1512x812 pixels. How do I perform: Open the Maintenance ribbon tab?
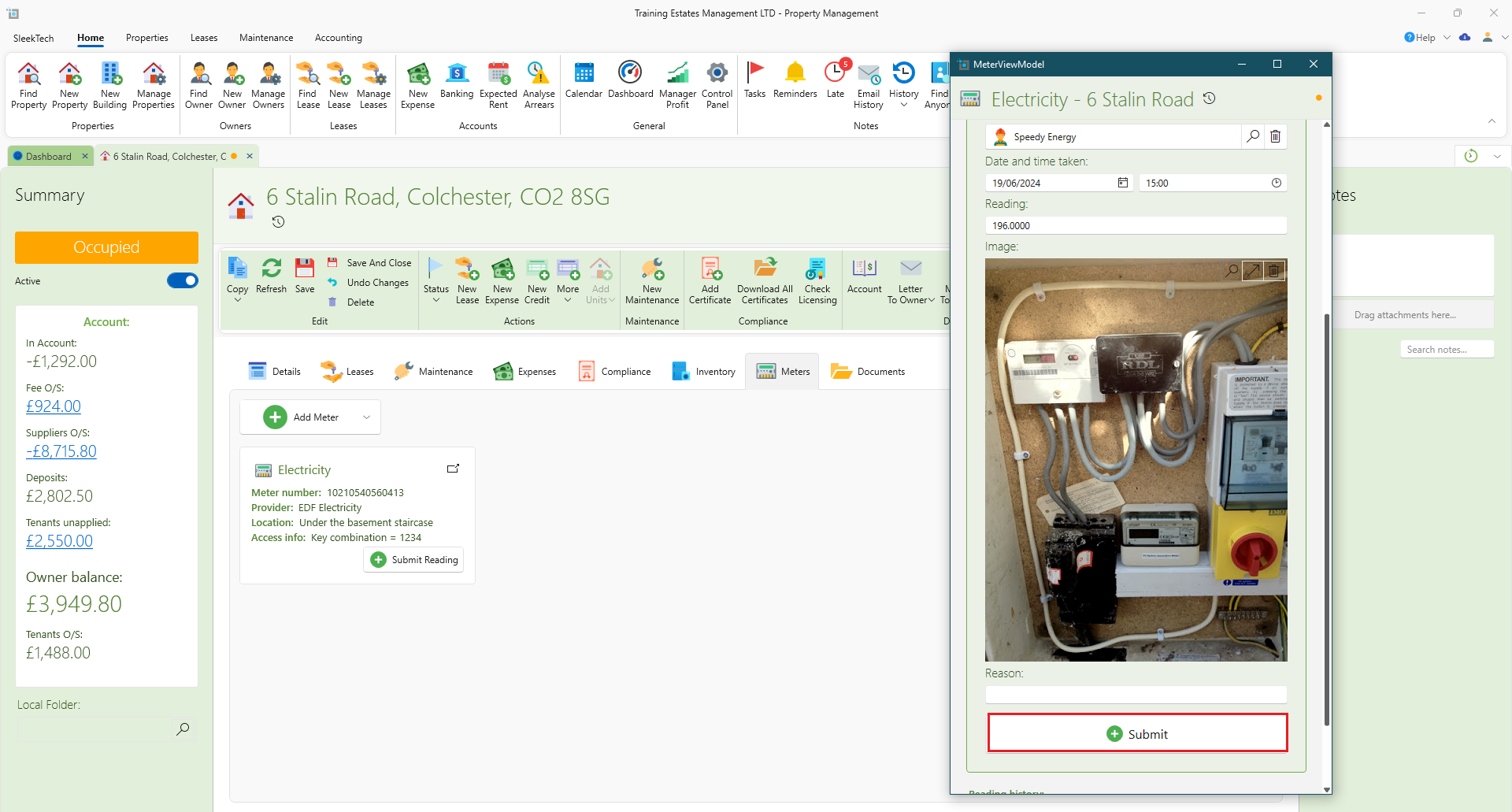coord(266,38)
